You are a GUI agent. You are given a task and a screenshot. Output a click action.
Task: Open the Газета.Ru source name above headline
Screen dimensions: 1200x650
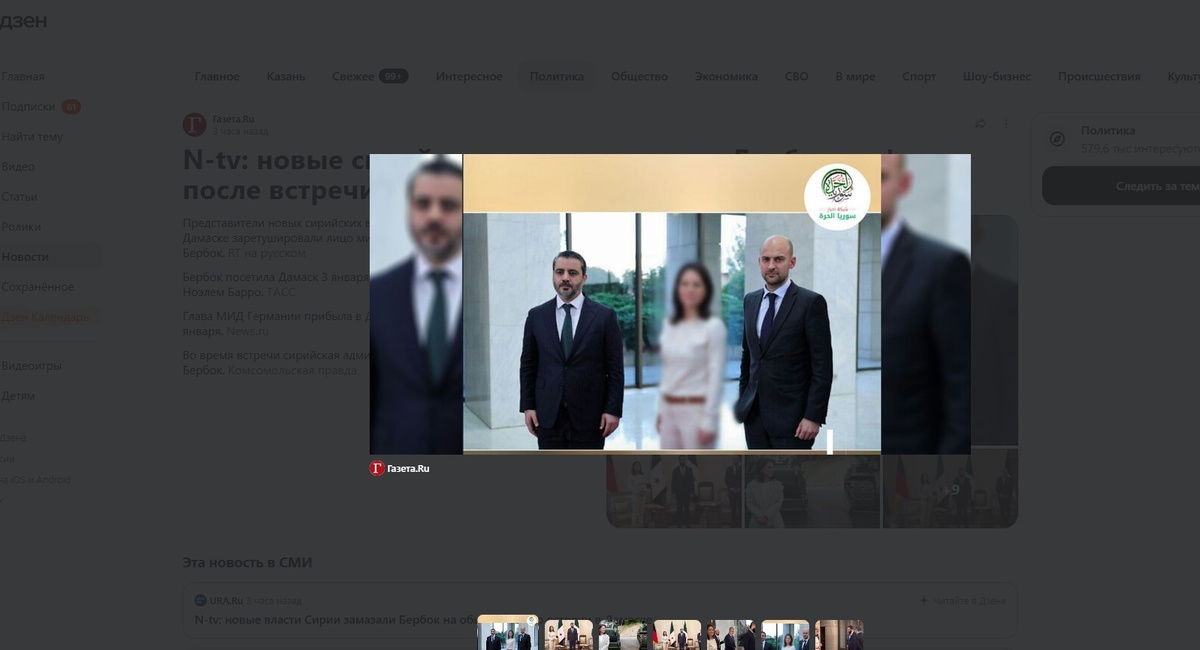click(233, 119)
